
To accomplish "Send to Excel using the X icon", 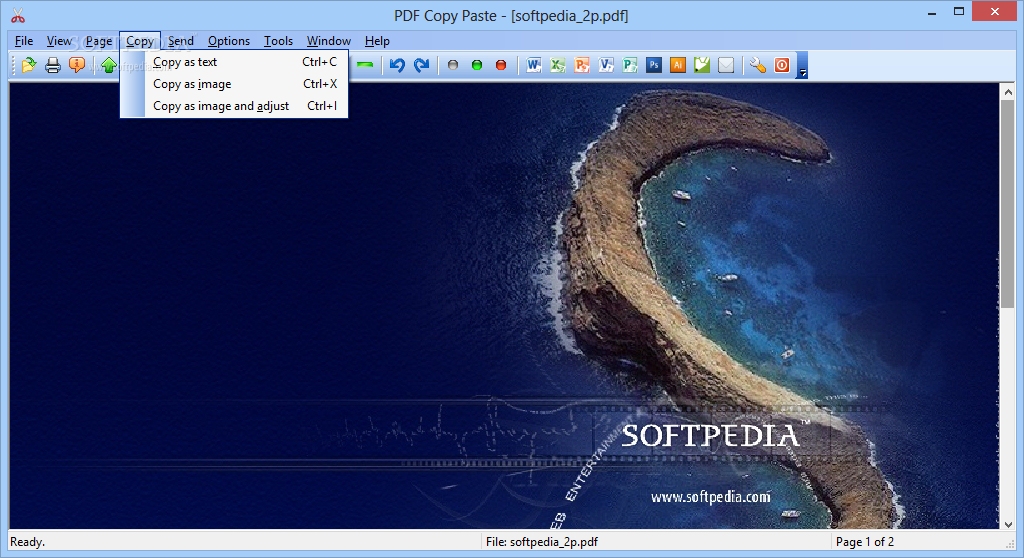I will 558,65.
